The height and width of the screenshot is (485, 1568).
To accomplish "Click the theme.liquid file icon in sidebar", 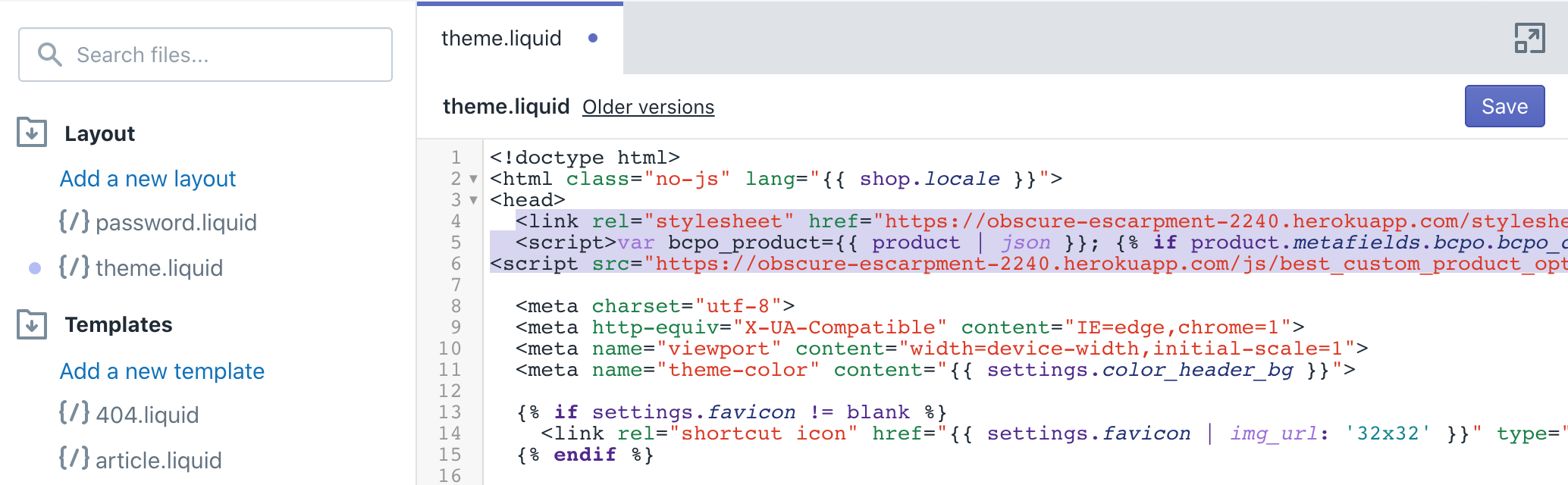I will coord(74,268).
